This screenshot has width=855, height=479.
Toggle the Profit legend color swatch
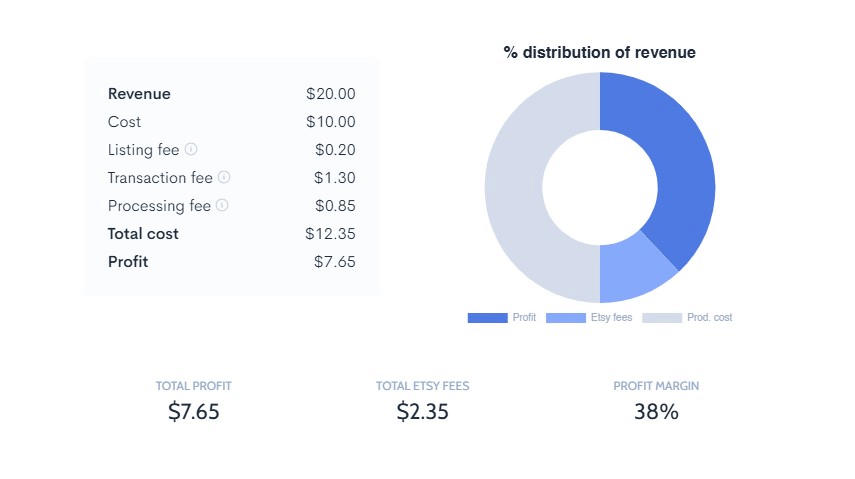(x=487, y=318)
